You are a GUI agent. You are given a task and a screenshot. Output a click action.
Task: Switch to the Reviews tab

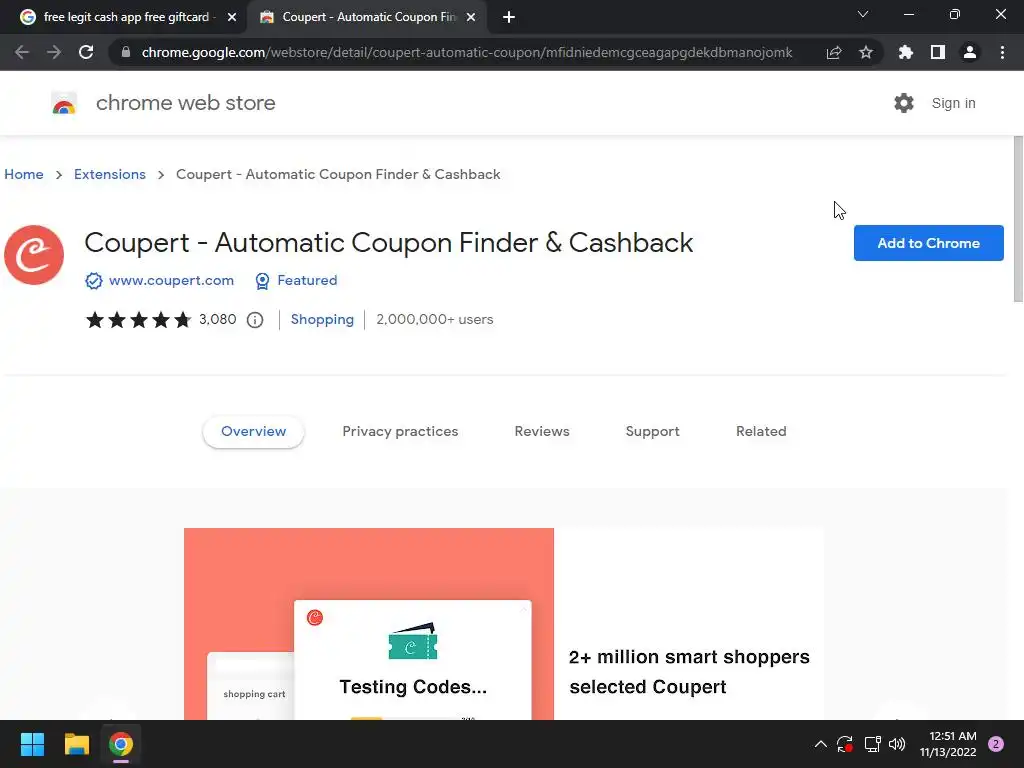(x=542, y=431)
